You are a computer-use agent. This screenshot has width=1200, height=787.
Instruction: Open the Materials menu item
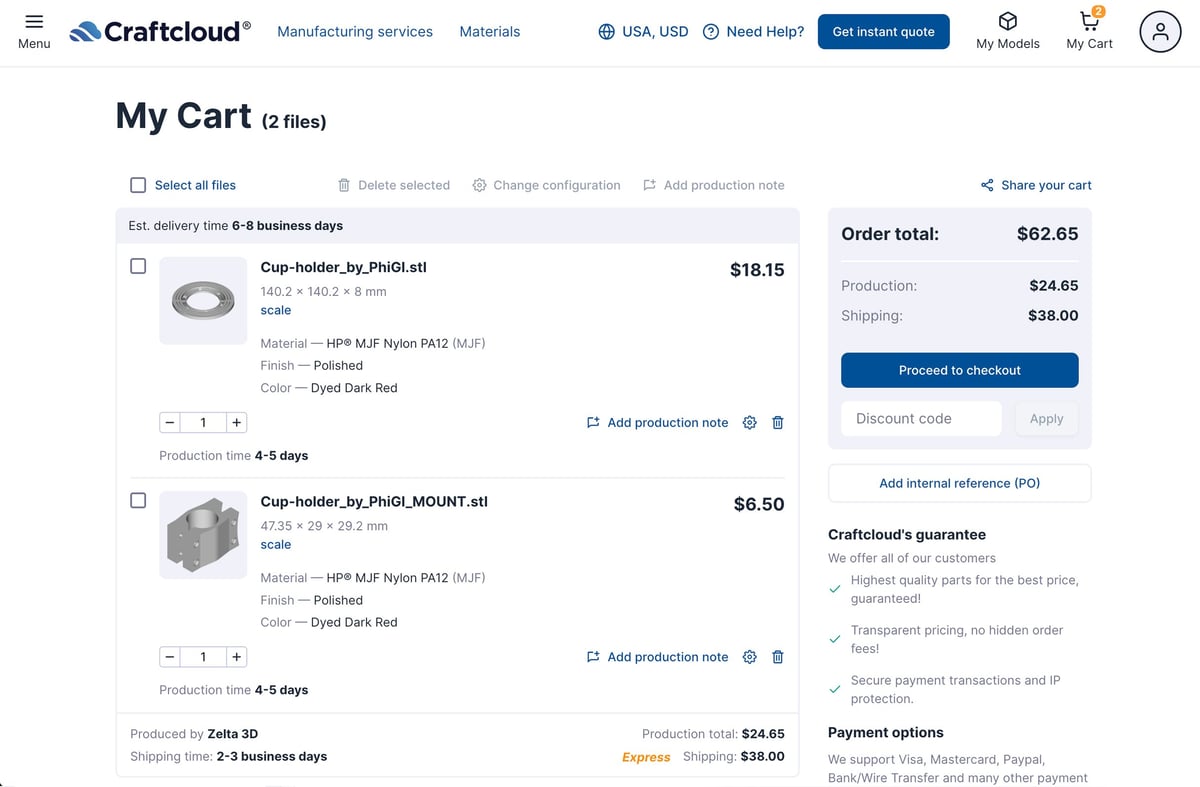click(490, 32)
